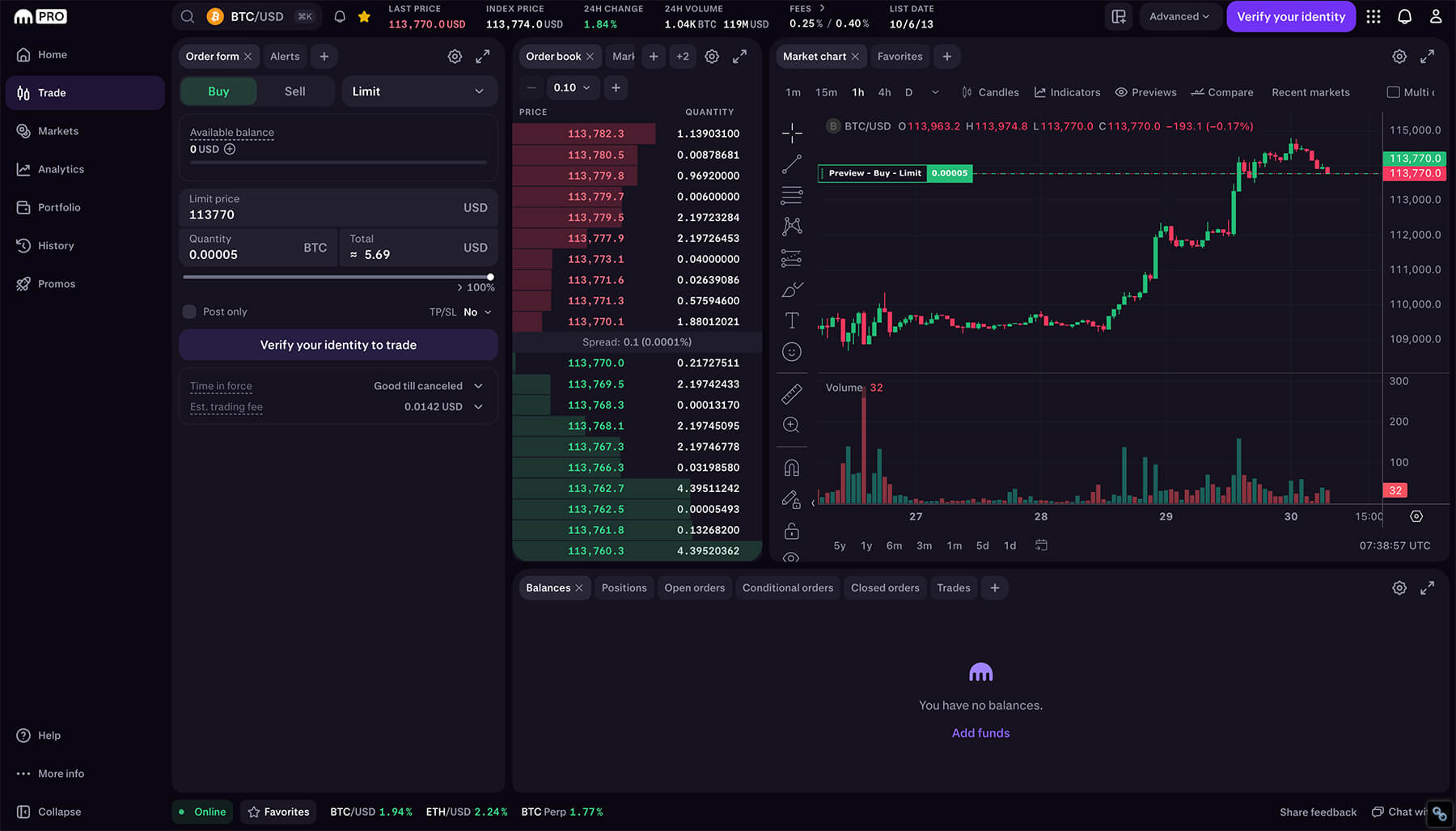Activate the chart zoom-in tool
Screen dimensions: 1456x831
click(x=792, y=426)
